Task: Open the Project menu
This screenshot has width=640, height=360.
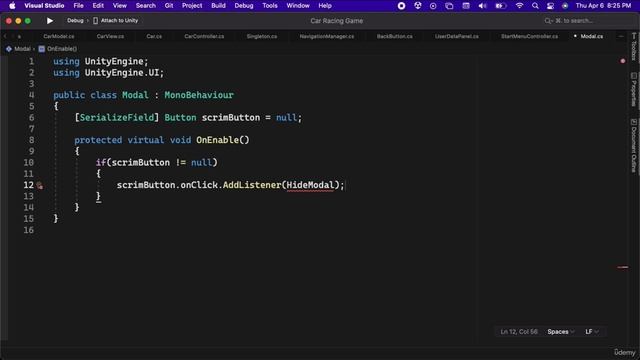Action: tap(192, 6)
